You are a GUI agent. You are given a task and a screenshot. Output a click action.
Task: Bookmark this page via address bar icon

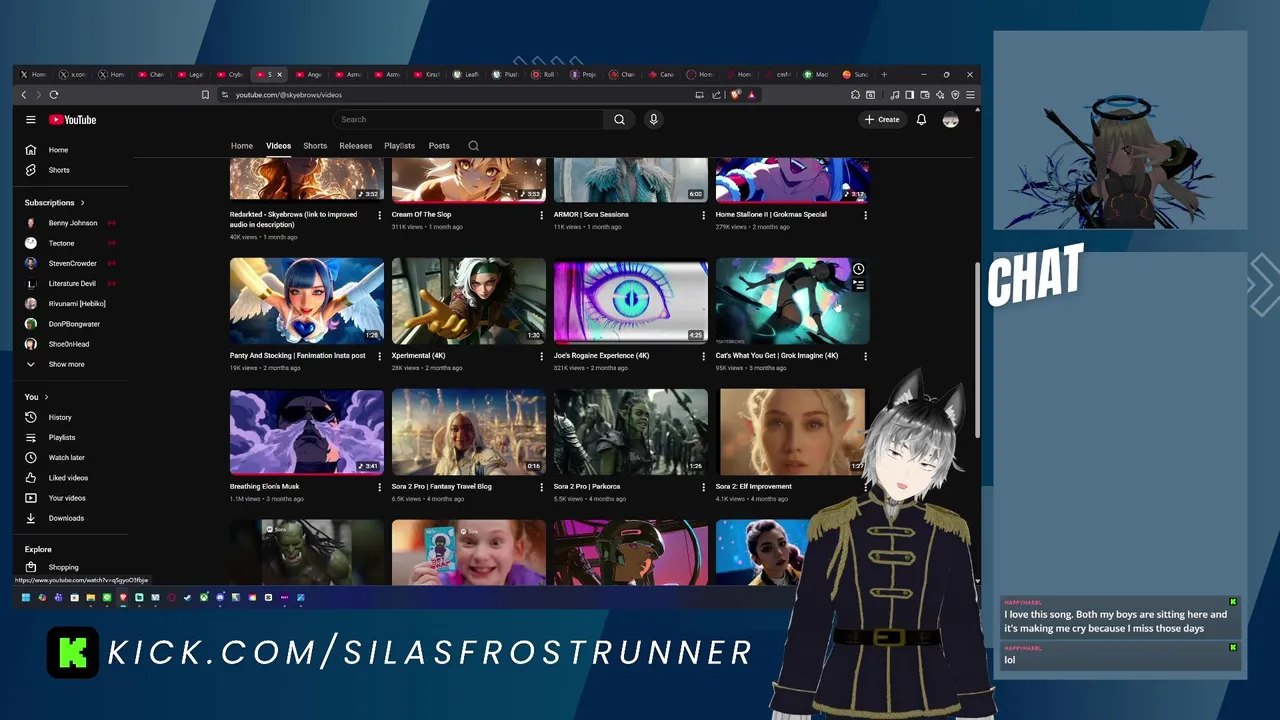click(x=205, y=95)
